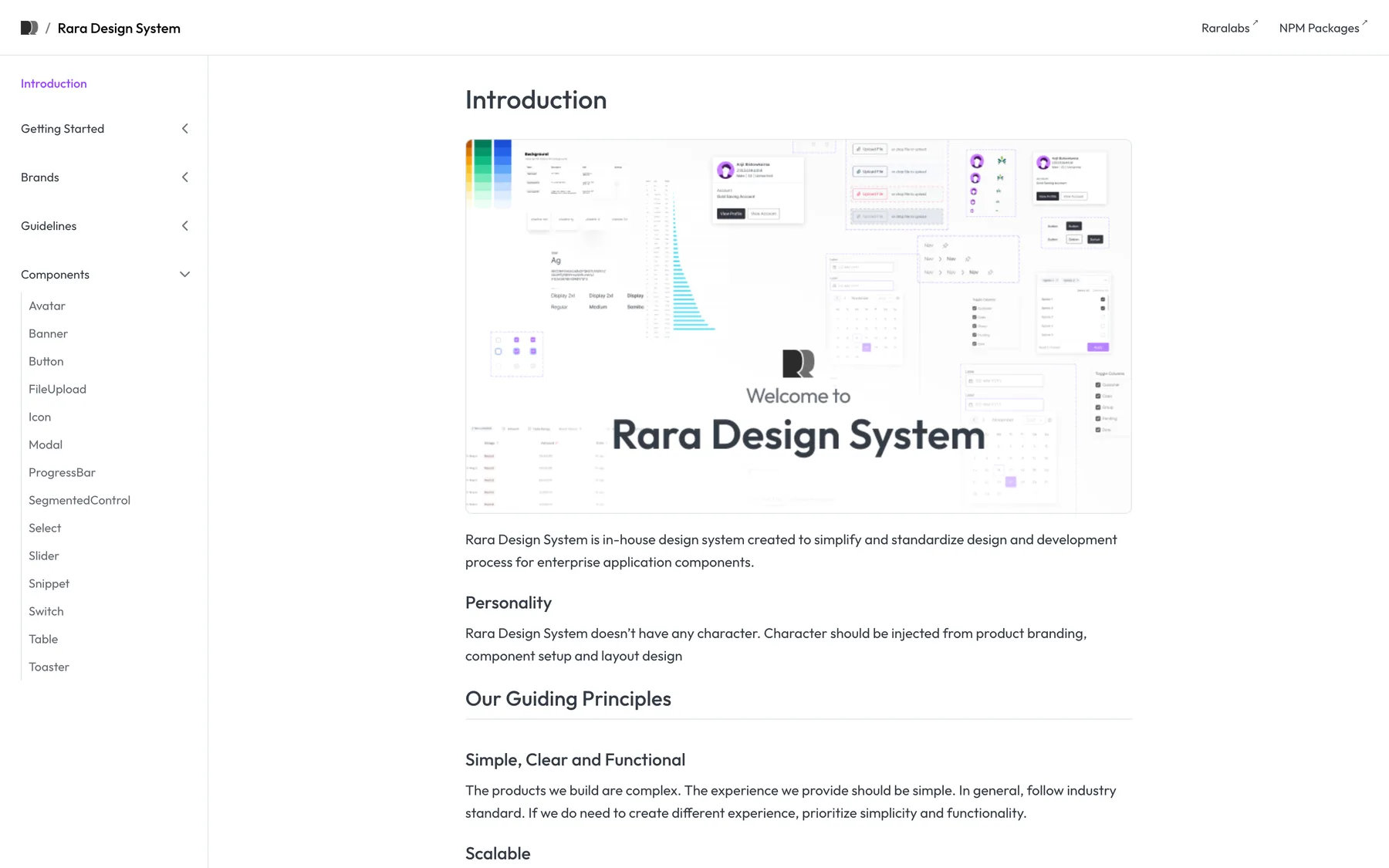Click the Welcome to Rara Design System banner

798,326
